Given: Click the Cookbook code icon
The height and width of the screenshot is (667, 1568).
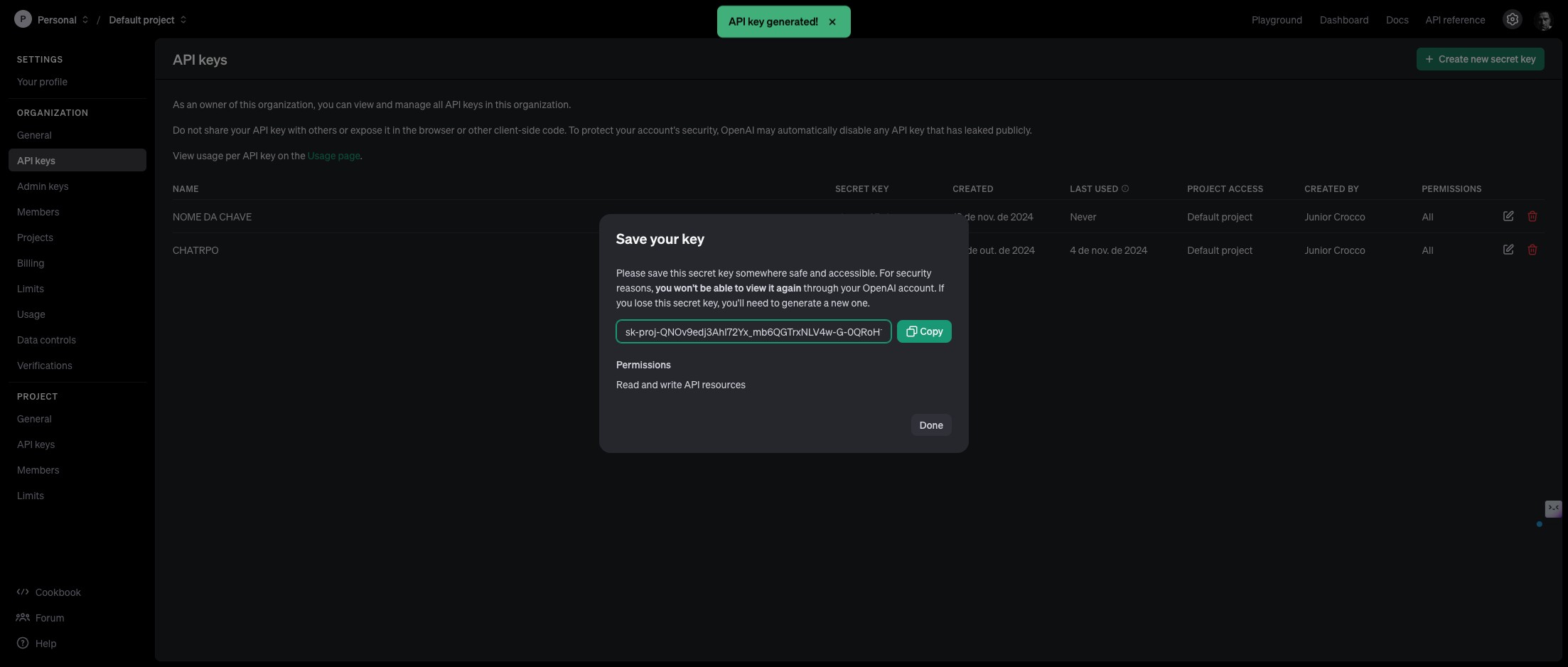Looking at the screenshot, I should (x=23, y=592).
